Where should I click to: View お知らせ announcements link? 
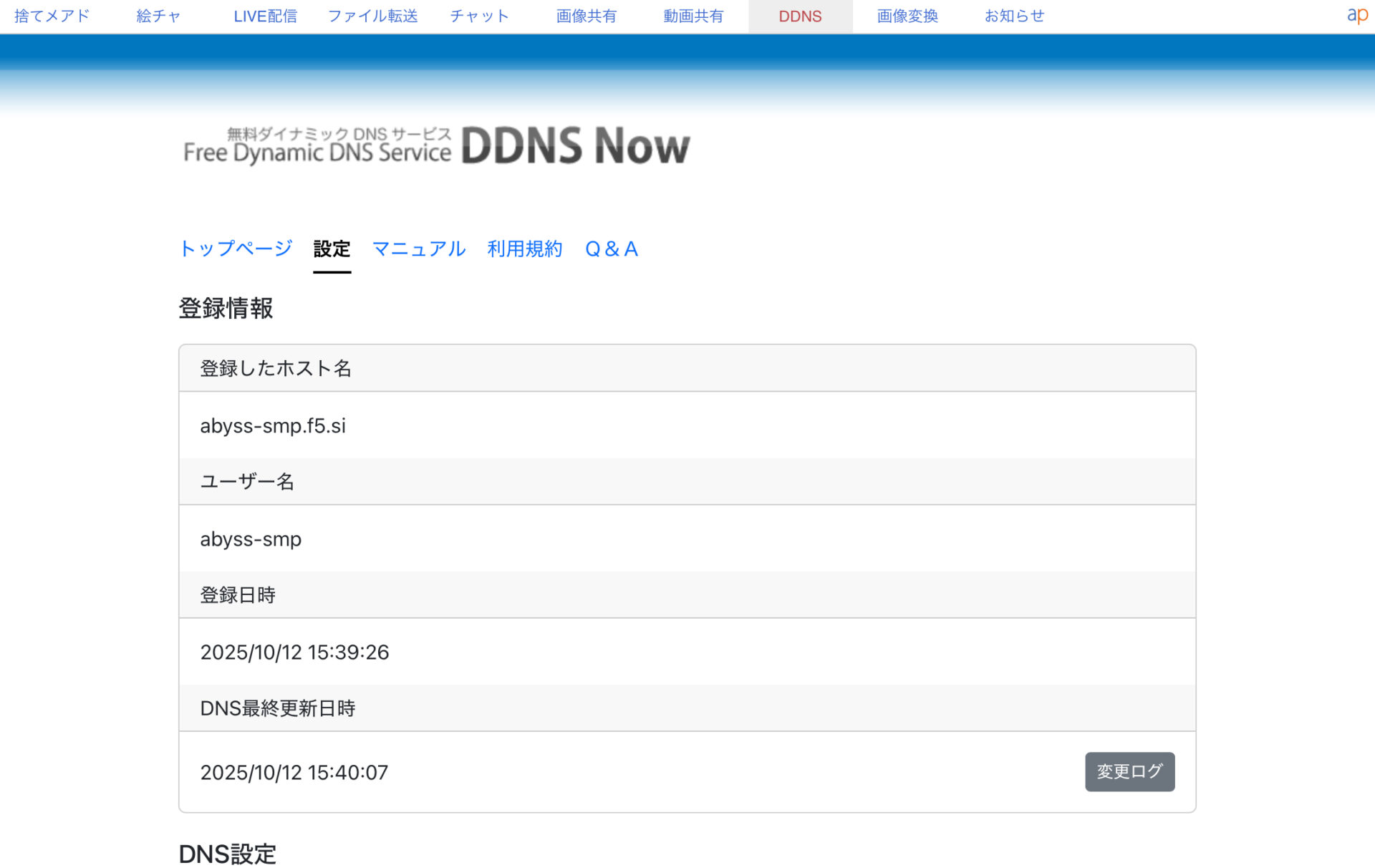tap(1014, 16)
